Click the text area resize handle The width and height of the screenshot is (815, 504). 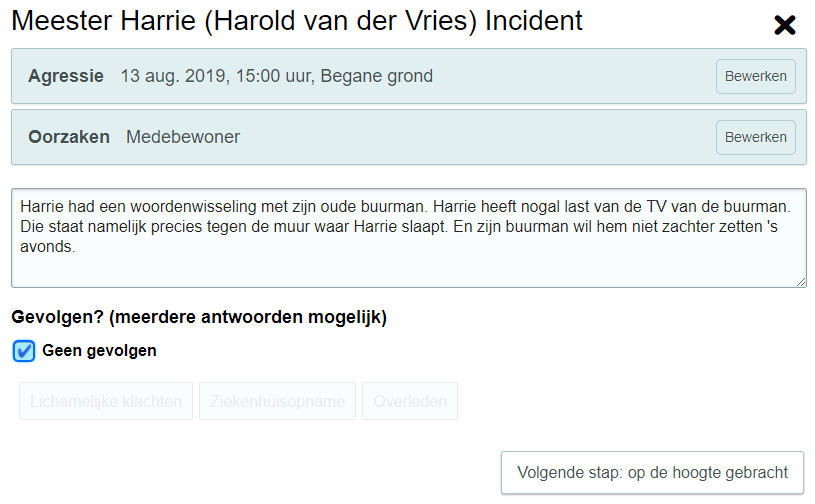click(x=801, y=283)
